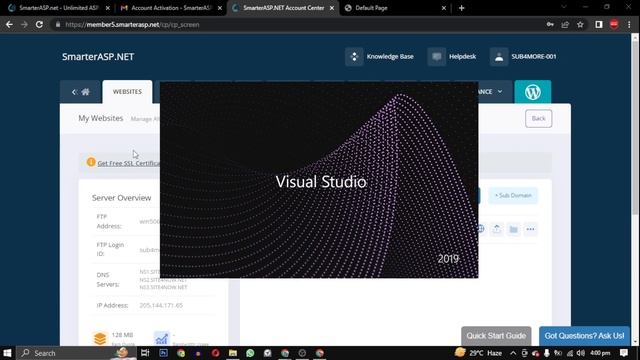The image size is (640, 360).
Task: Click the browser back arrow
Action: pyautogui.click(x=9, y=24)
